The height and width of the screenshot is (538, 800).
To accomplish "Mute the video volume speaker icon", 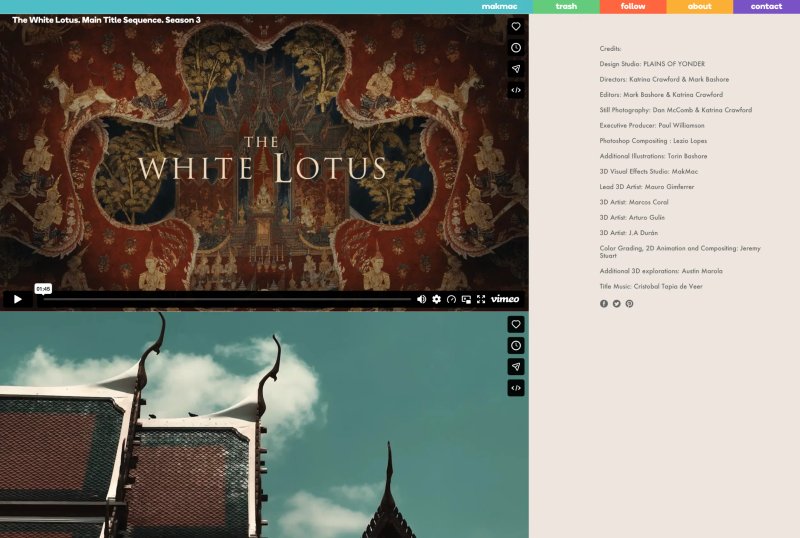I will pos(421,299).
